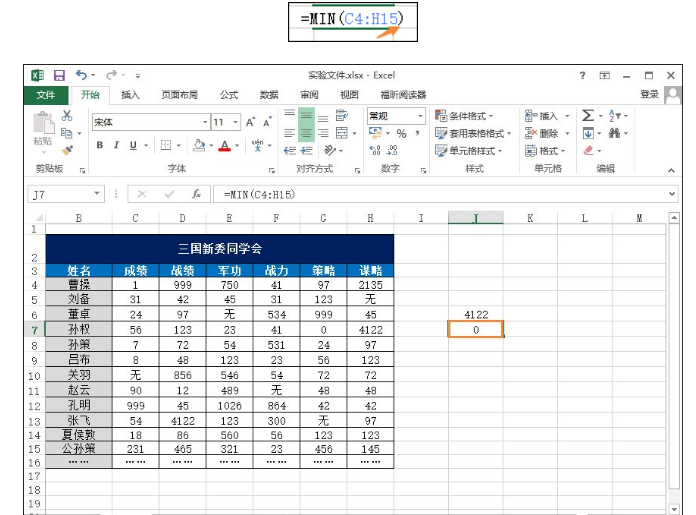The height and width of the screenshot is (515, 696).
Task: Click the Wrap Text icon
Action: point(342,115)
